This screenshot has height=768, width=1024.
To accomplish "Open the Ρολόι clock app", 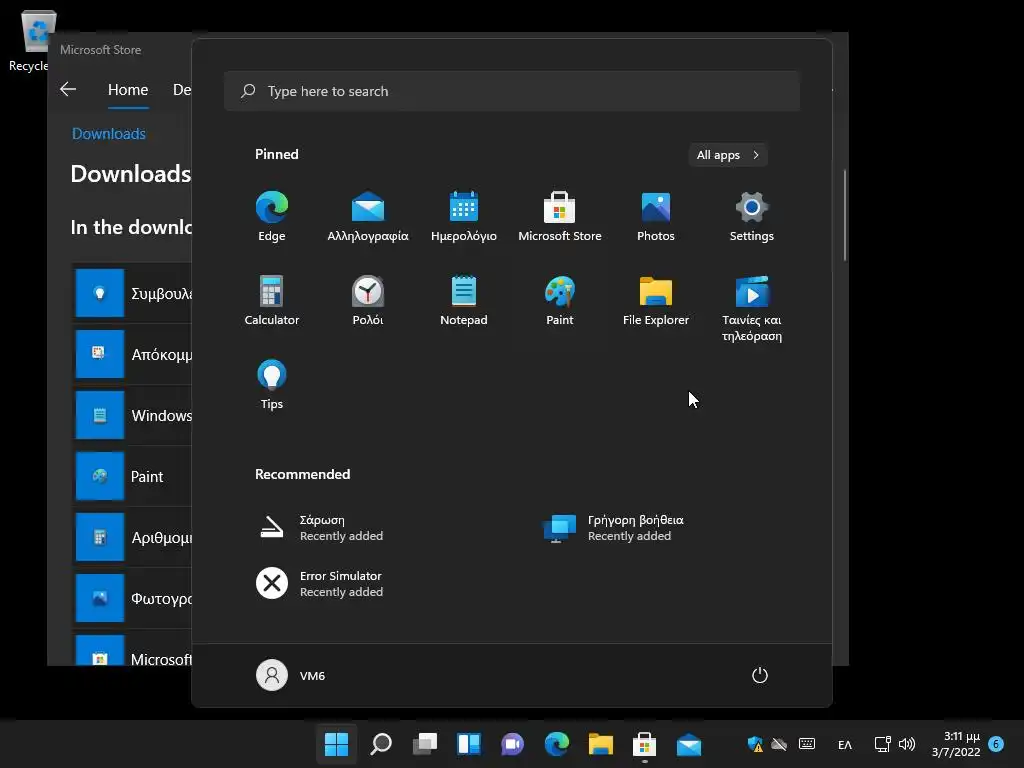I will (x=368, y=300).
